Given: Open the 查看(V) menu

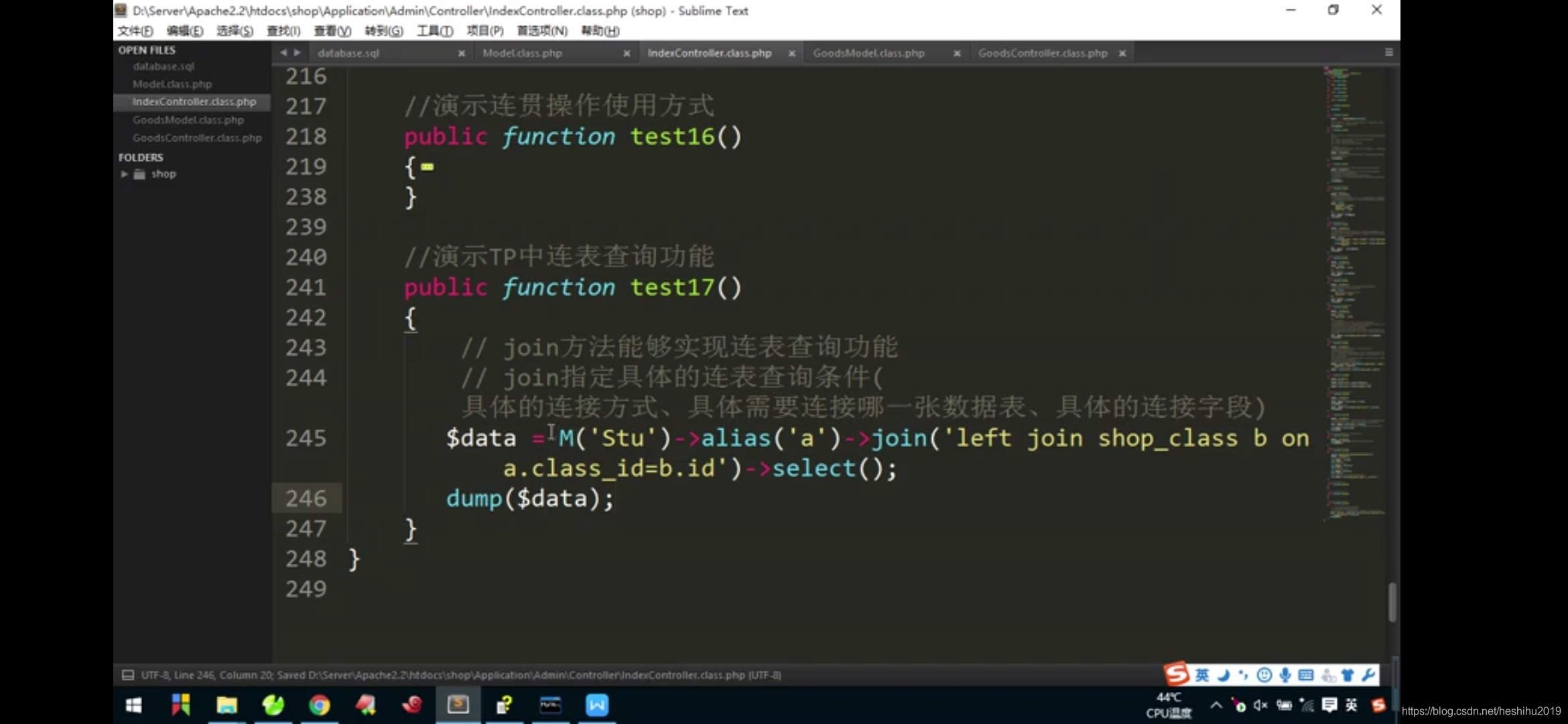Looking at the screenshot, I should [x=332, y=31].
